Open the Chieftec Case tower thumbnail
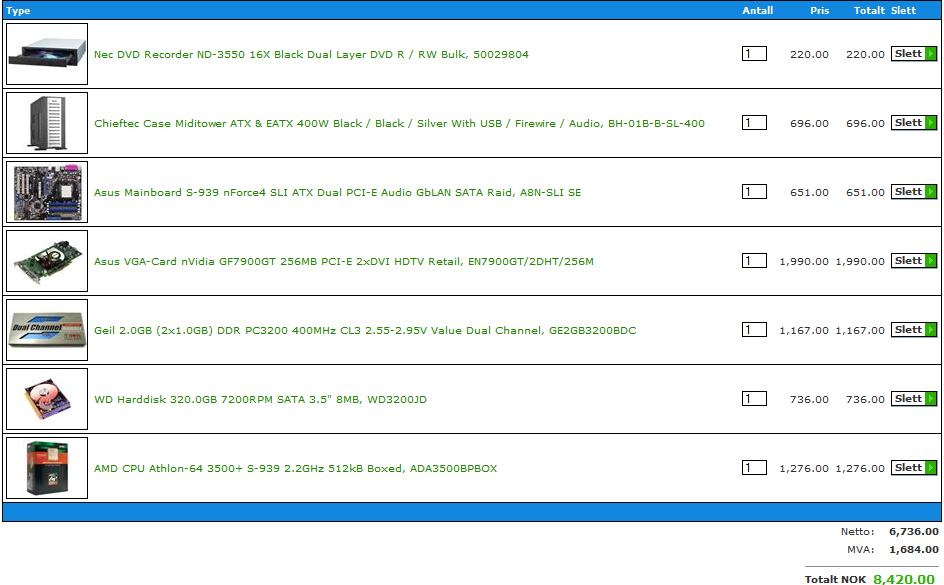 pyautogui.click(x=47, y=123)
